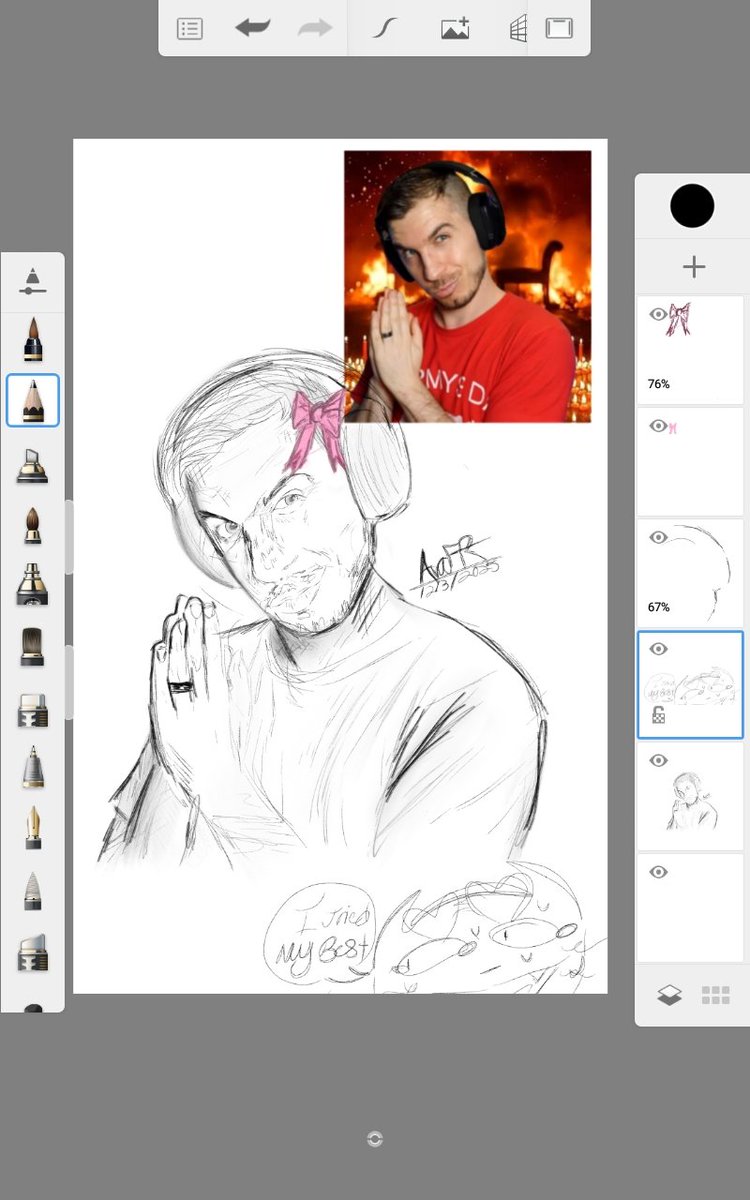The width and height of the screenshot is (750, 1200).
Task: Hide the small pink mark layer
Action: coord(658,426)
